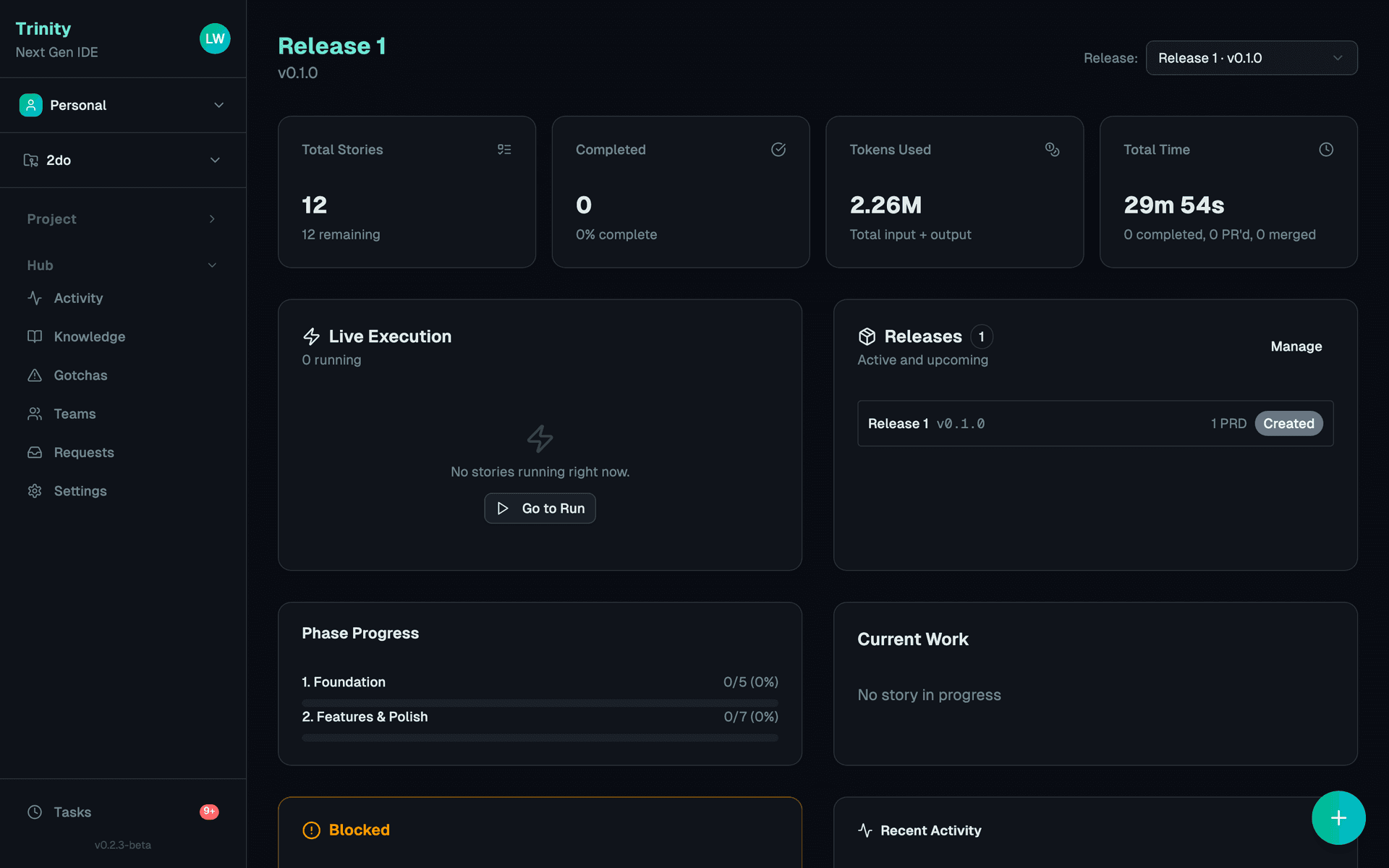Click the Blocked alert circle icon

[x=311, y=830]
